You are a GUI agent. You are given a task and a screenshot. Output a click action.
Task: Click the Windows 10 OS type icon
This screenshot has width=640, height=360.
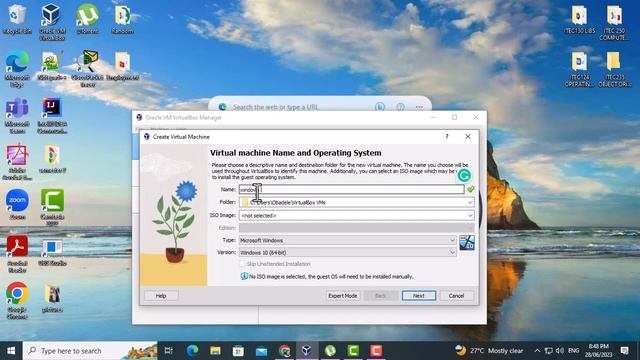pyautogui.click(x=467, y=242)
